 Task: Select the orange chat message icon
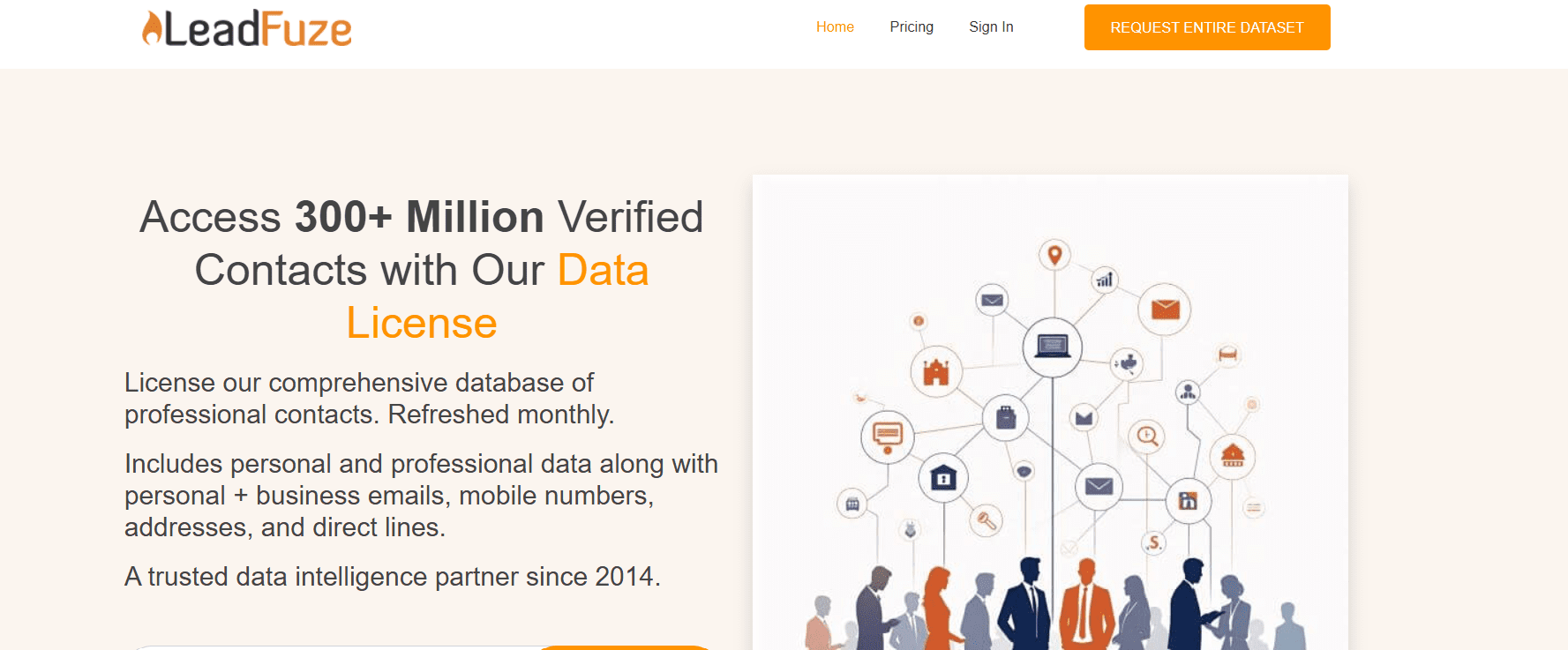(x=888, y=436)
